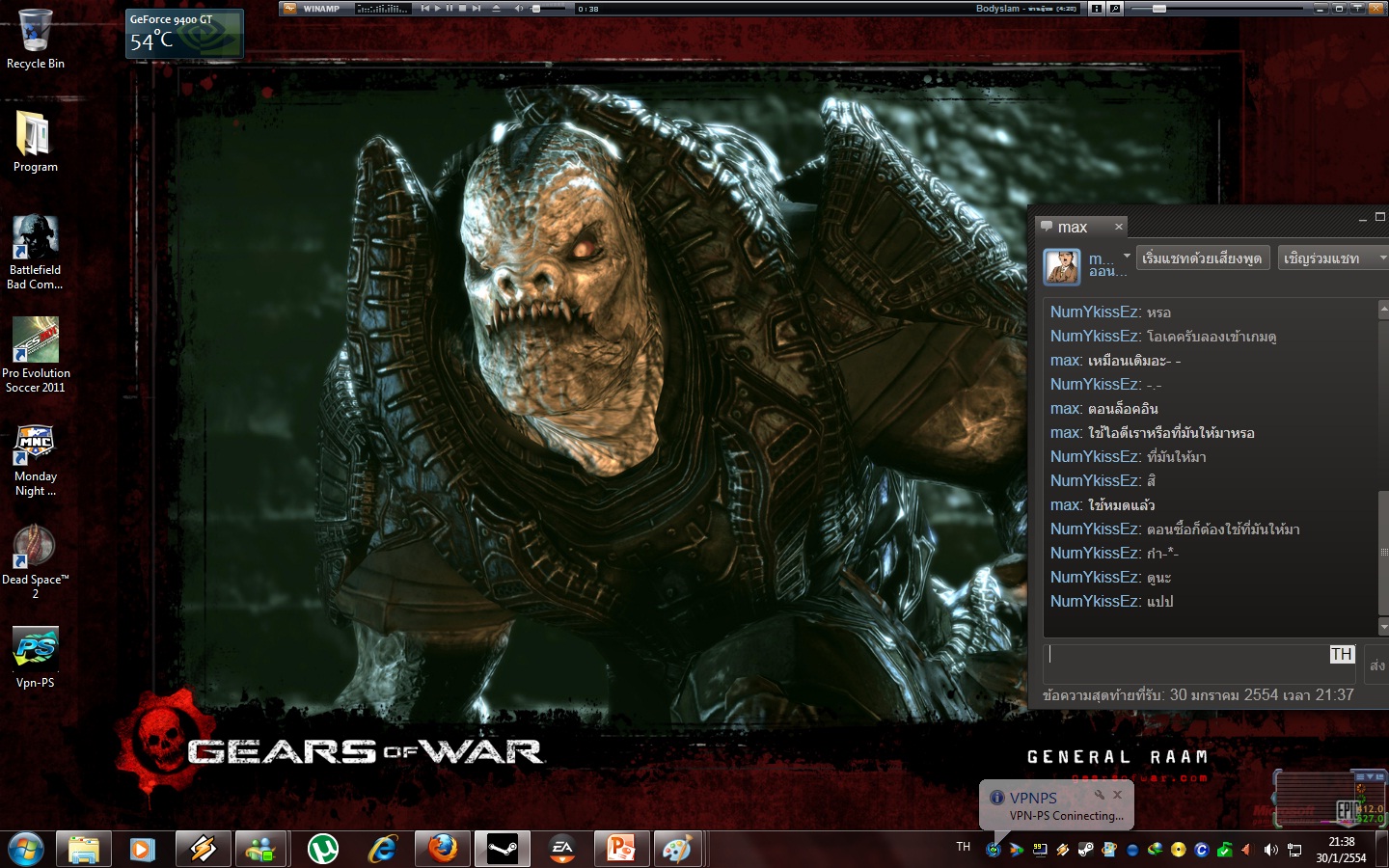Open Firefox from the taskbar
This screenshot has height=868, width=1389.
(443, 850)
